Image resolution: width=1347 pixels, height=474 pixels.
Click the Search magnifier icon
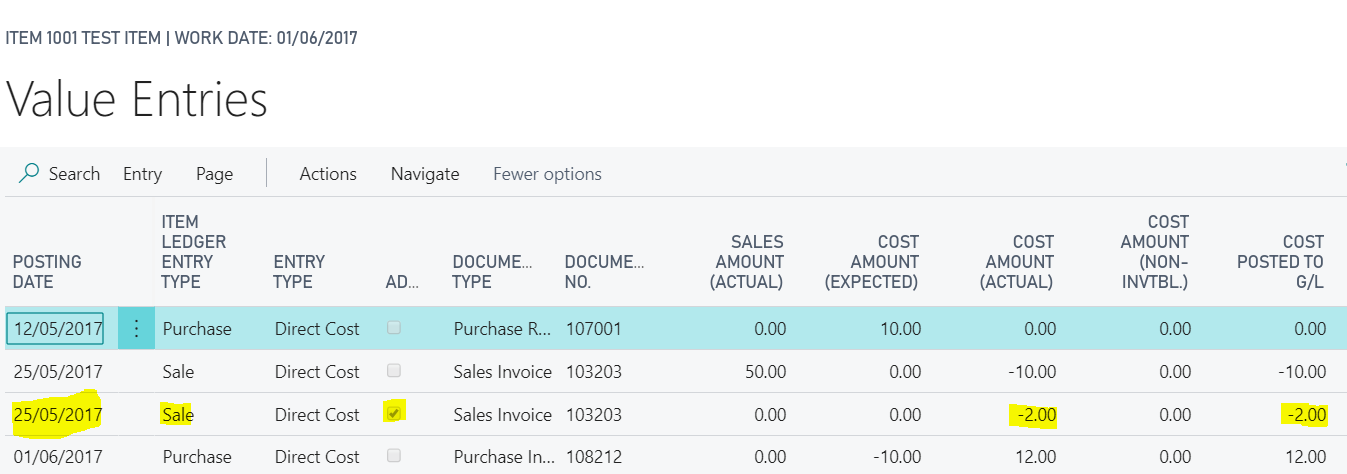point(29,174)
